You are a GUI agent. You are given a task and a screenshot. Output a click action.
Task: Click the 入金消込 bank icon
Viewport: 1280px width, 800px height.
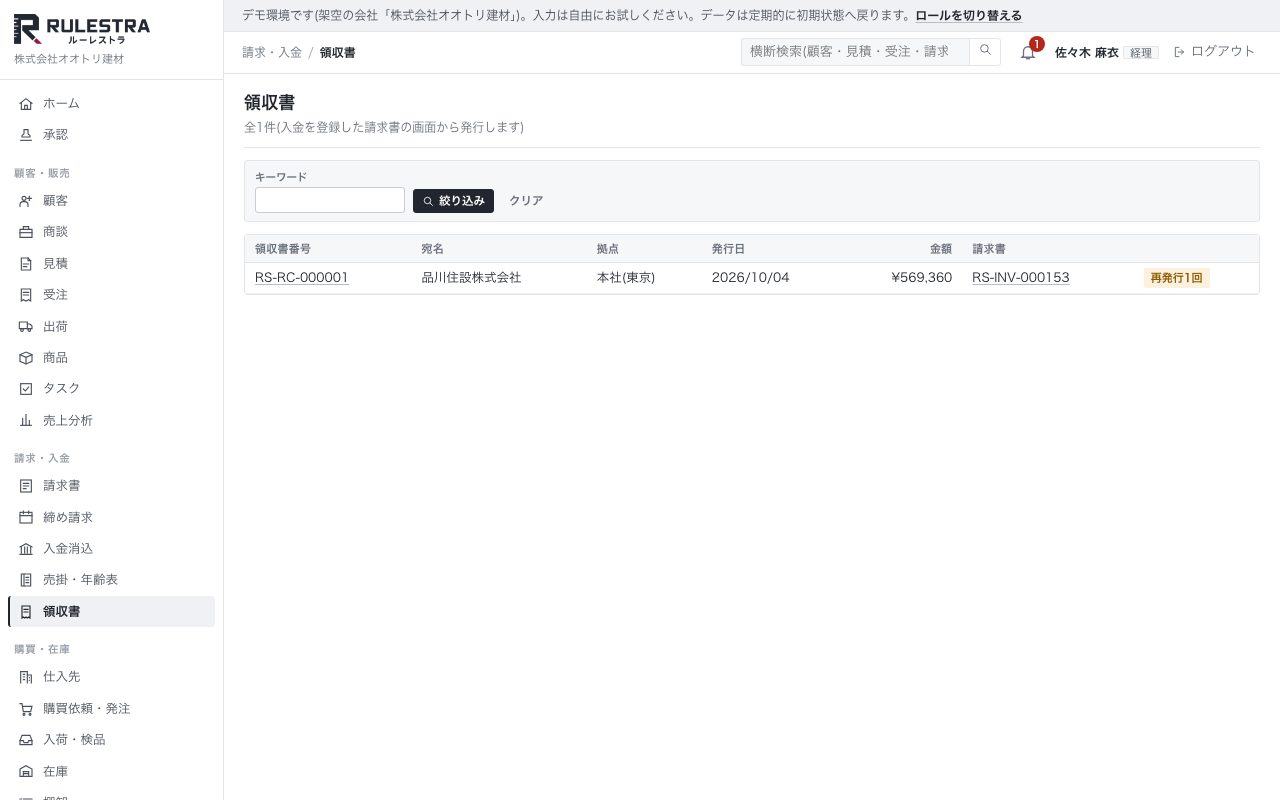(x=26, y=549)
